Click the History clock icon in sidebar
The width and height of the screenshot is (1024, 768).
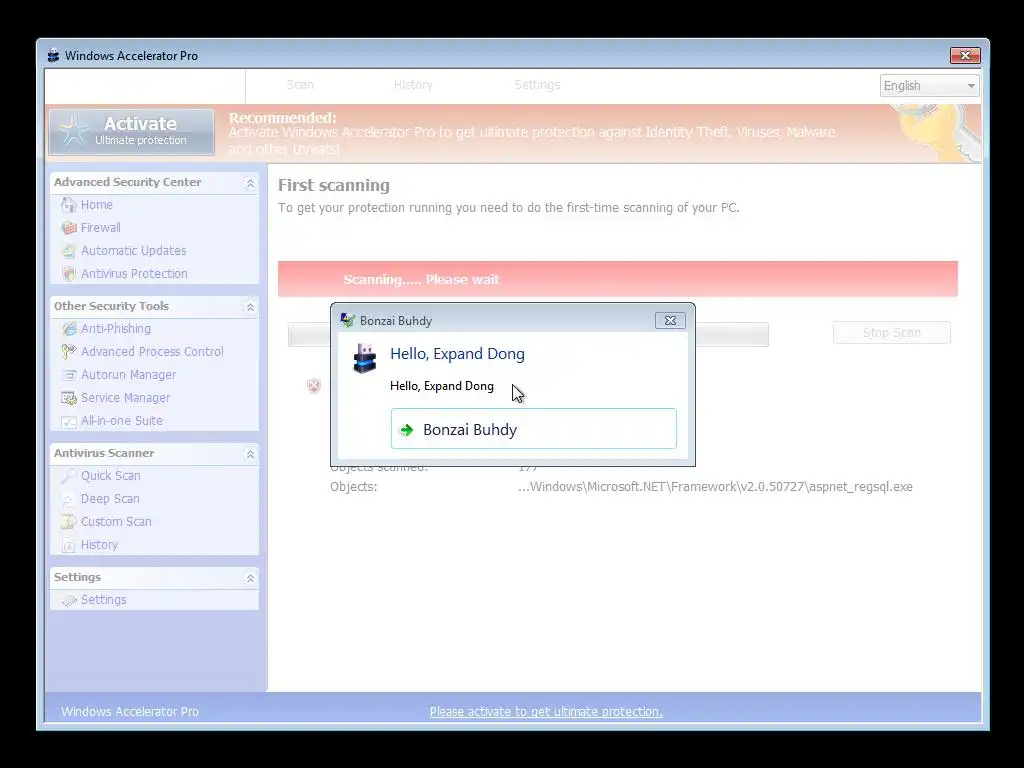point(69,545)
